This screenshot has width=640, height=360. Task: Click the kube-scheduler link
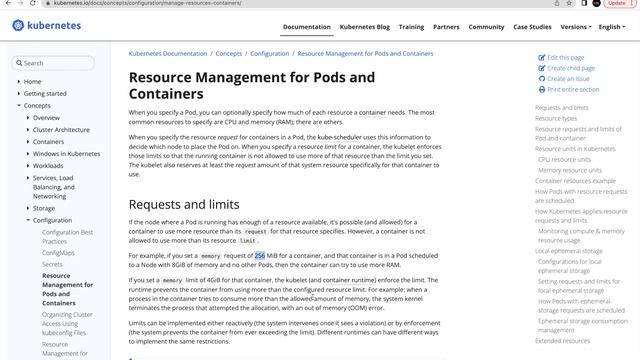click(340, 137)
